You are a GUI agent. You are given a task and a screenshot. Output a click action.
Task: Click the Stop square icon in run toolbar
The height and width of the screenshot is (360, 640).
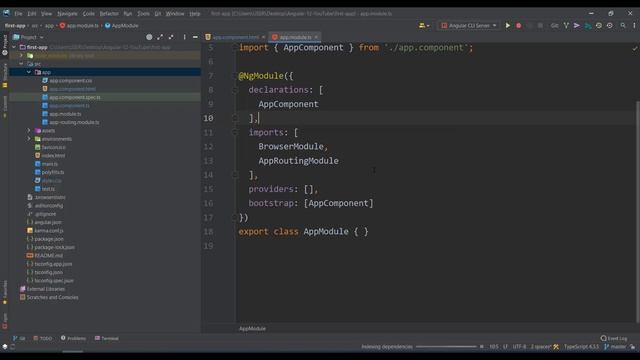click(540, 25)
